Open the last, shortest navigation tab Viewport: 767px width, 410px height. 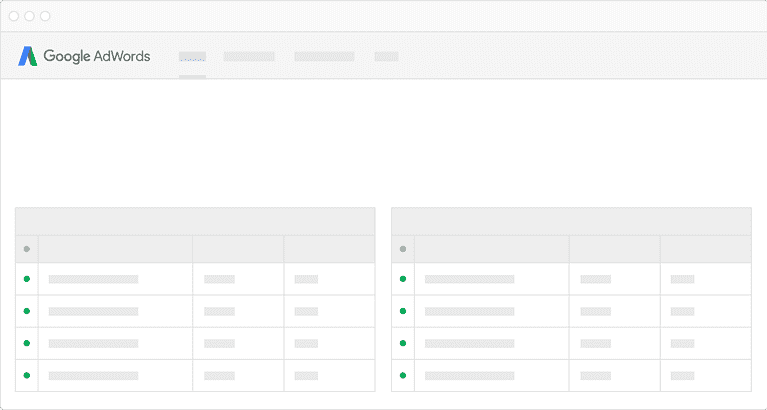tap(386, 57)
